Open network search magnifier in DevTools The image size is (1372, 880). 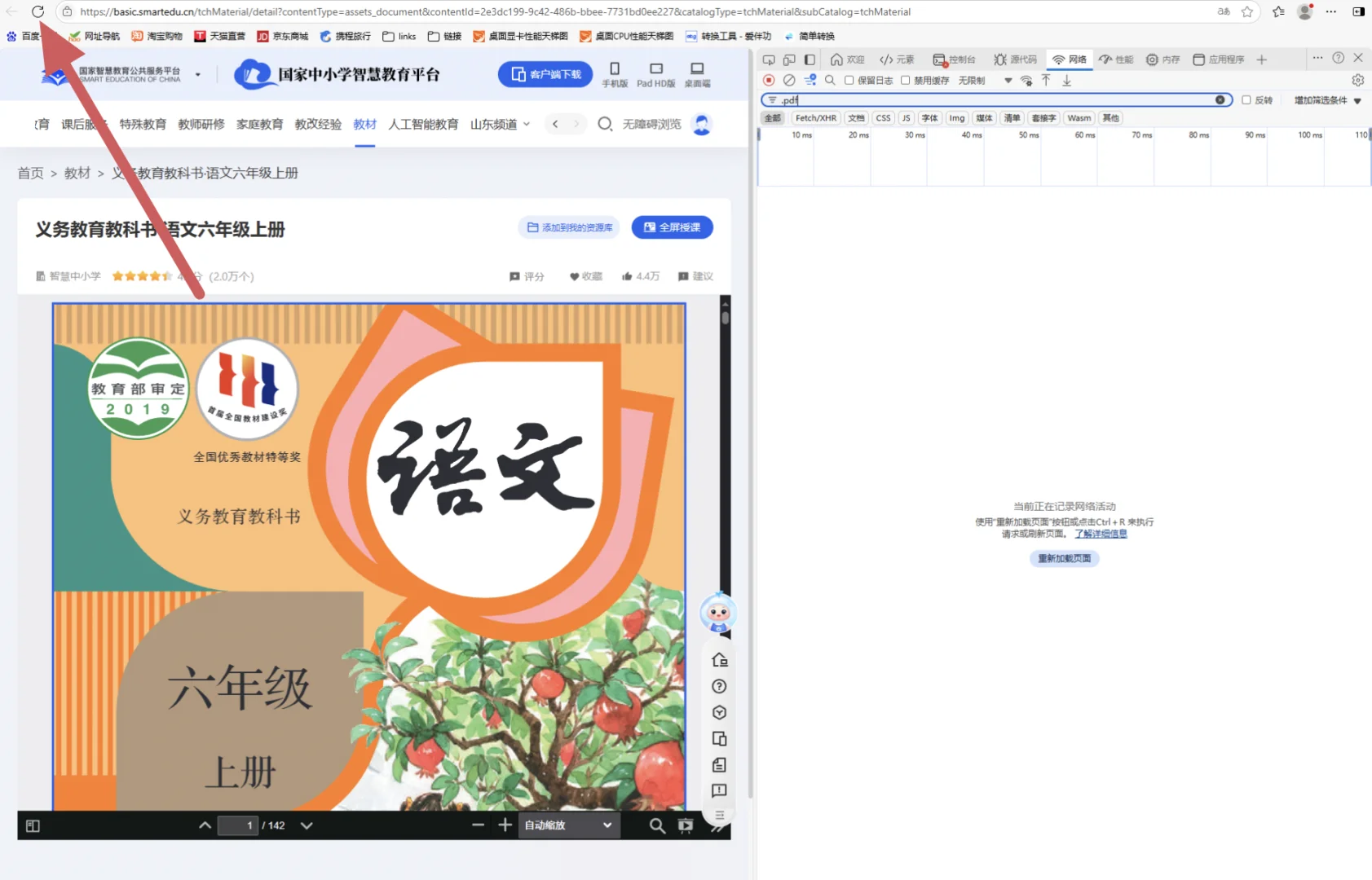click(x=830, y=80)
